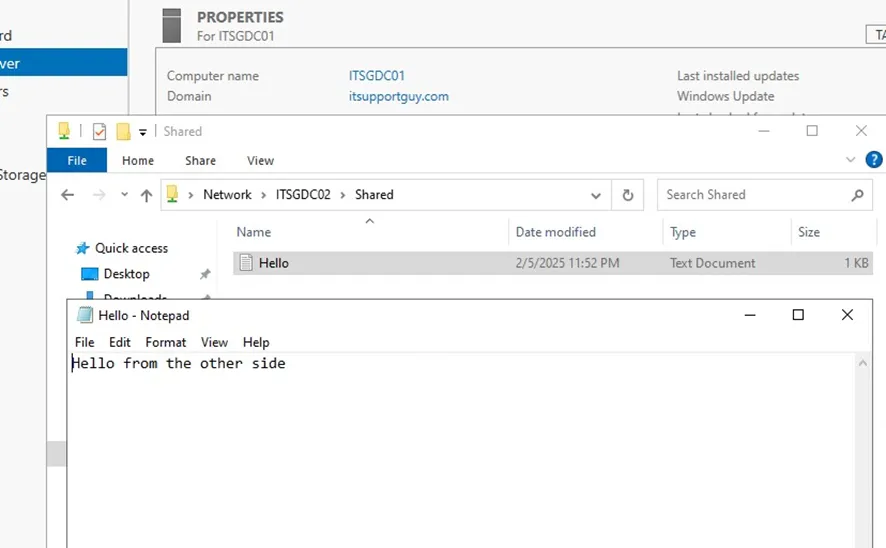Click the Refresh button beside address bar
Image resolution: width=886 pixels, height=548 pixels.
pyautogui.click(x=628, y=195)
